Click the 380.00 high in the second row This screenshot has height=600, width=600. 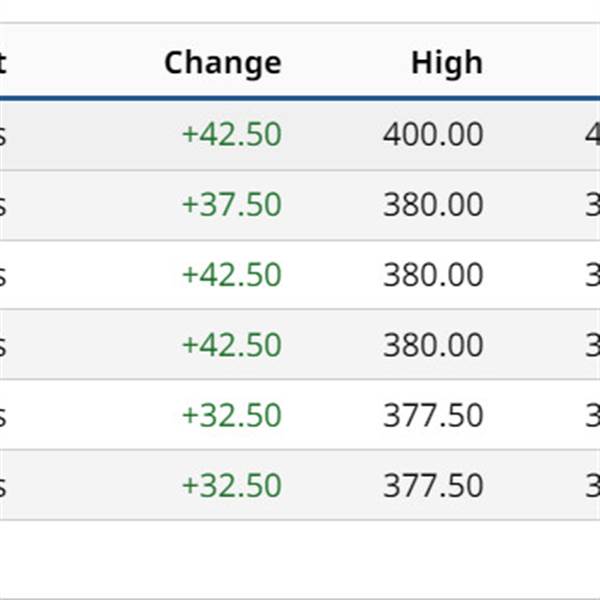point(432,205)
